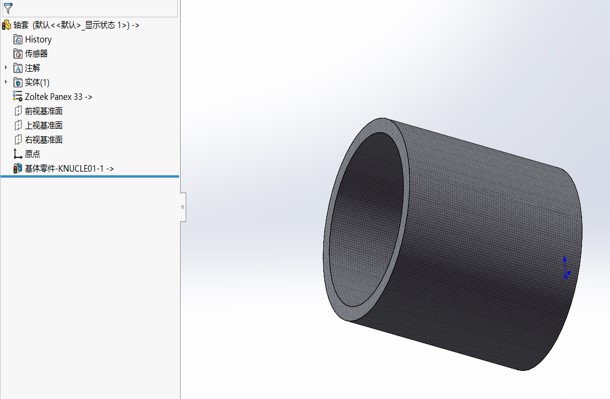610x399 pixels.
Task: Open the History folder icon
Action: (18, 39)
